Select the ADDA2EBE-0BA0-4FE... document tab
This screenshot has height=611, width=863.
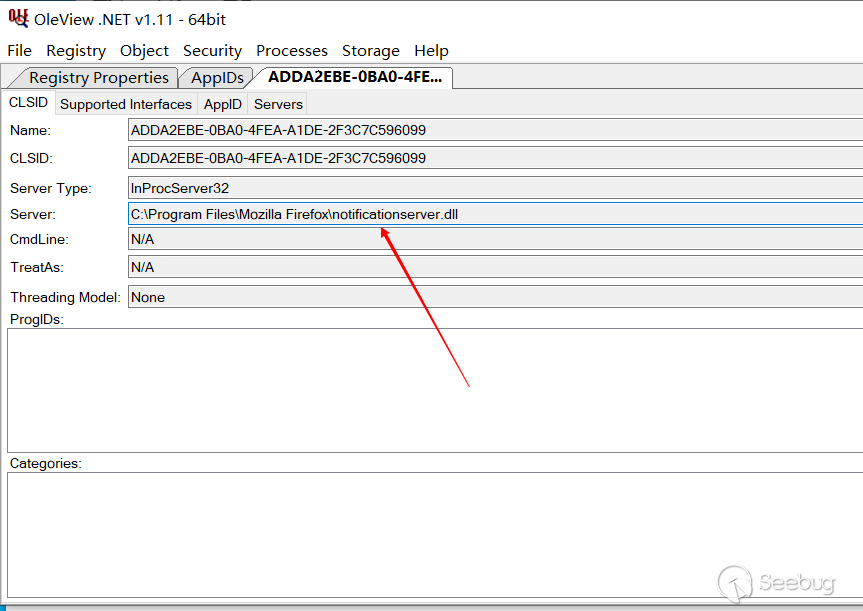coord(354,78)
